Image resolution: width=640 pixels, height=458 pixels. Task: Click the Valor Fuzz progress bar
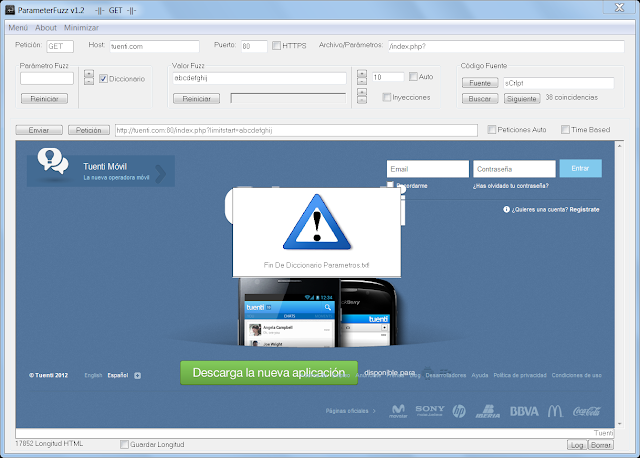pos(288,98)
